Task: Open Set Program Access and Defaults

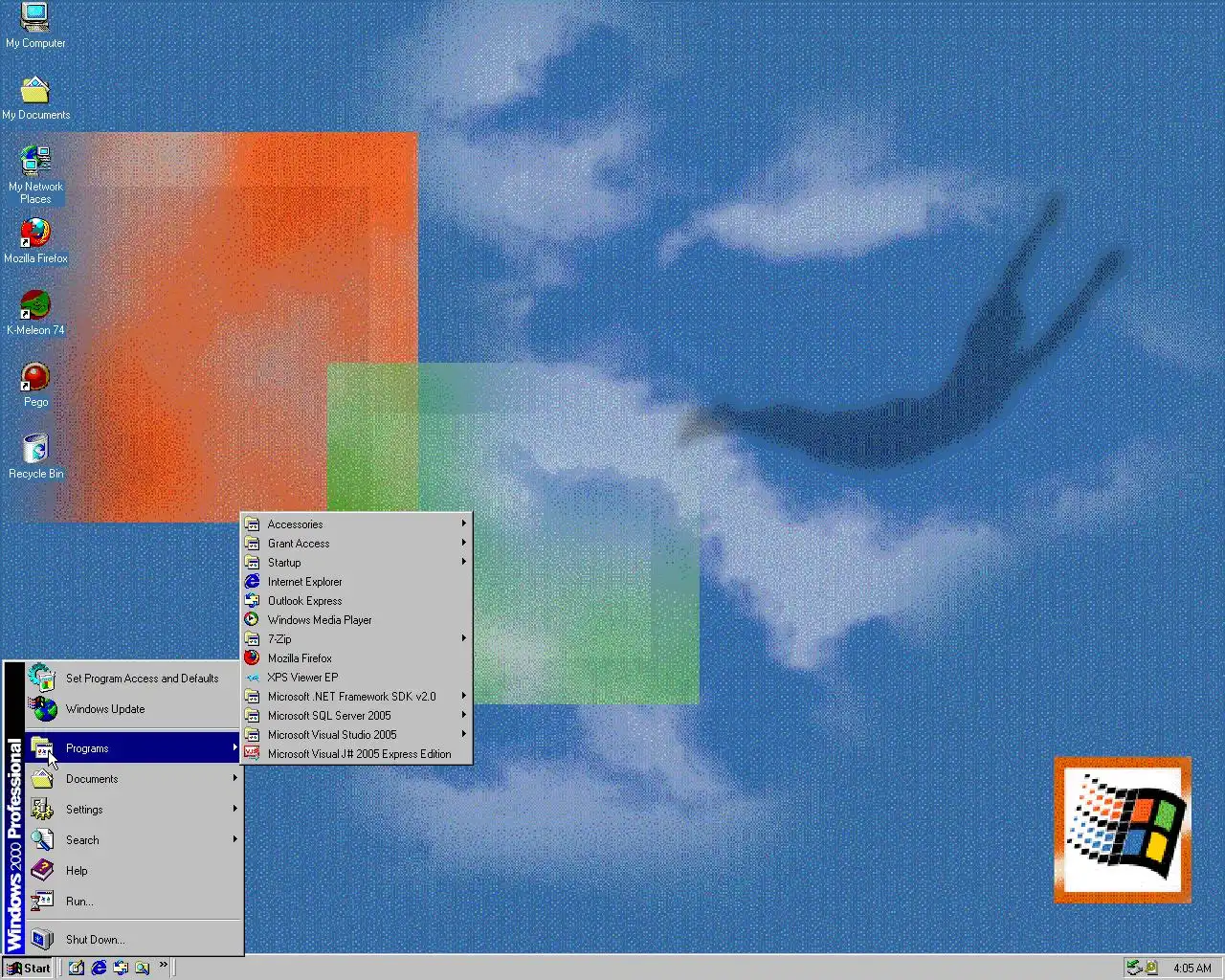Action: 133,679
